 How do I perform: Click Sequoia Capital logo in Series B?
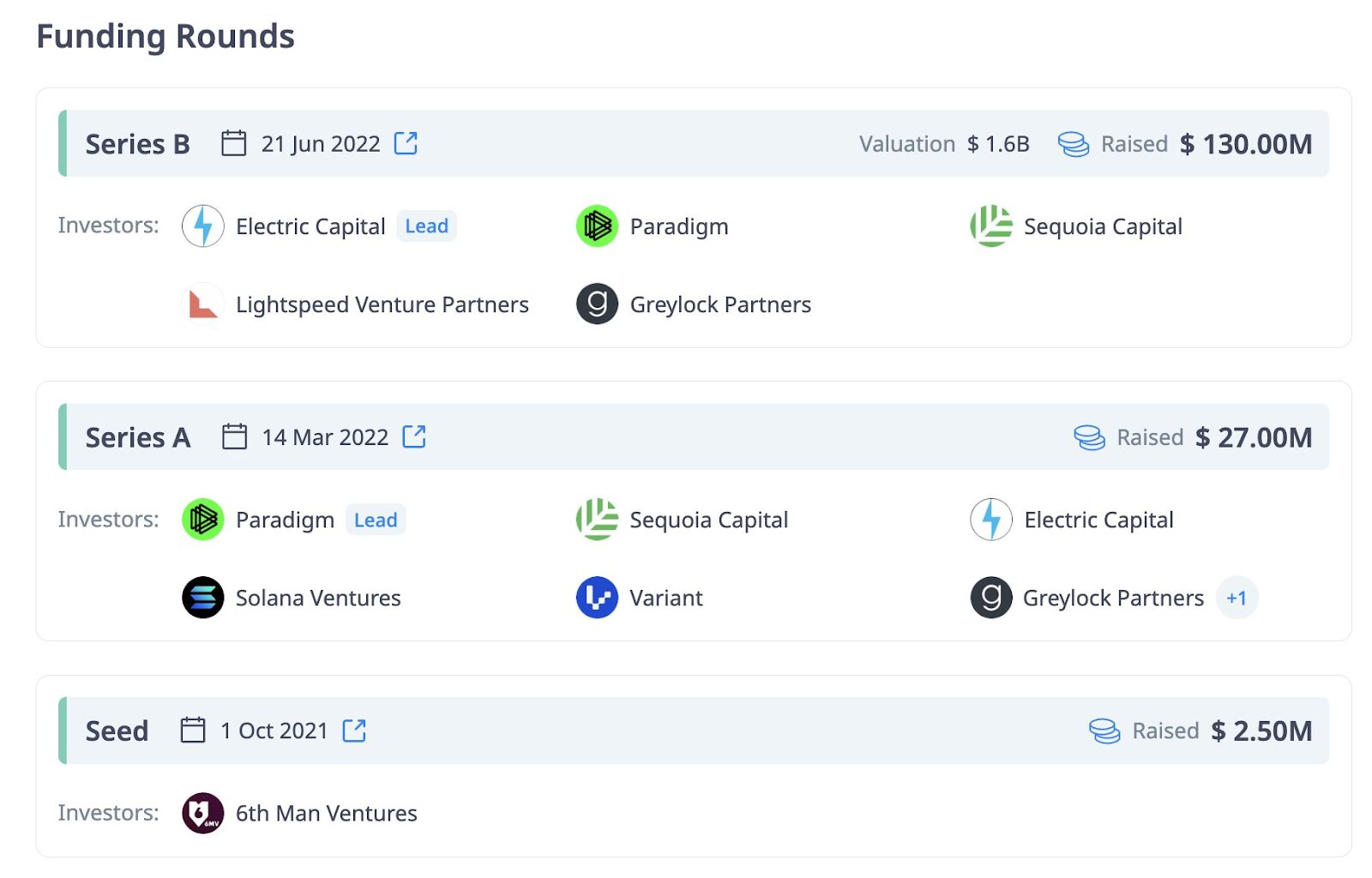(991, 226)
